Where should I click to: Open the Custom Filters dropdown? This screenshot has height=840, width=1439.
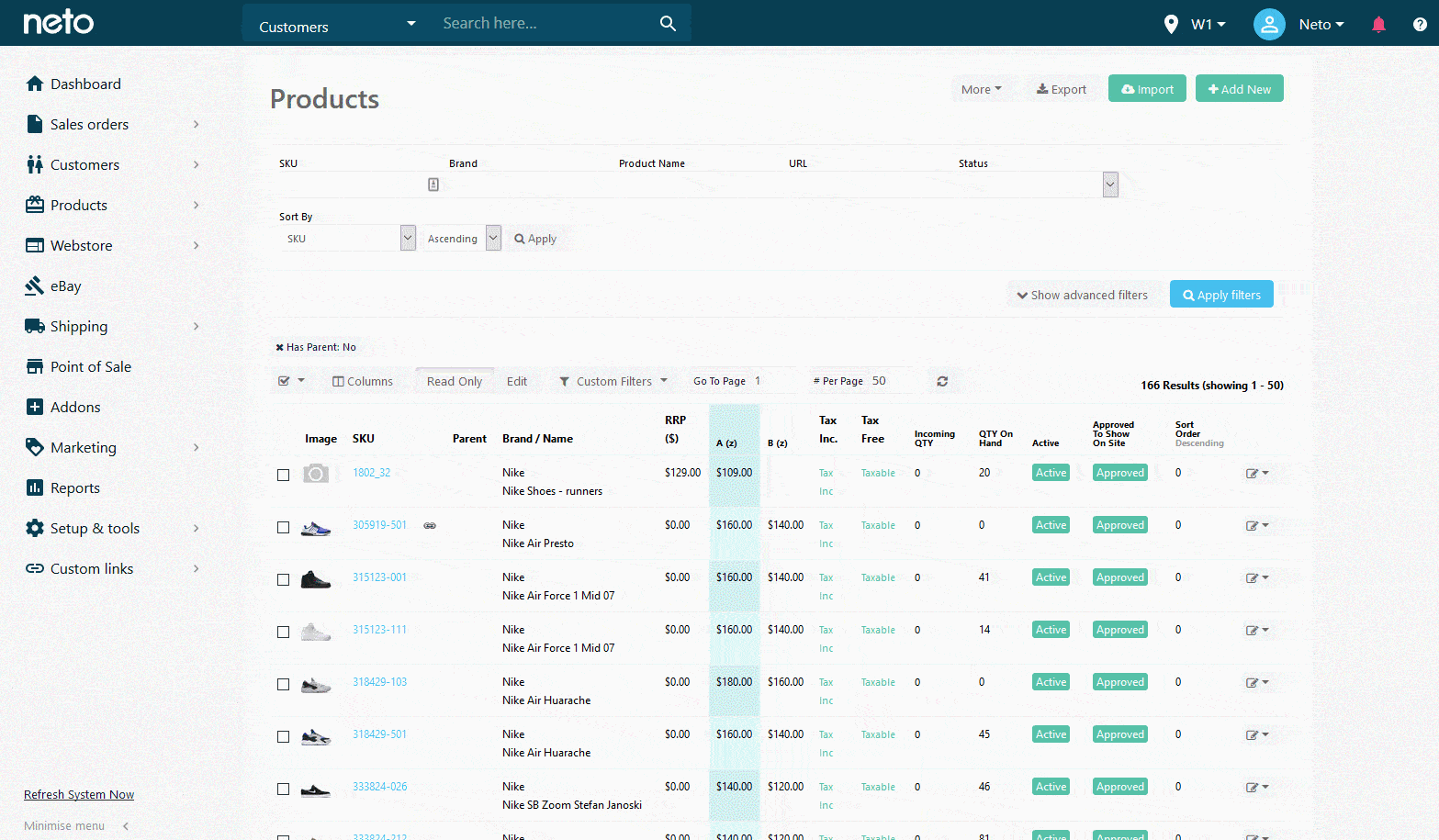[613, 381]
